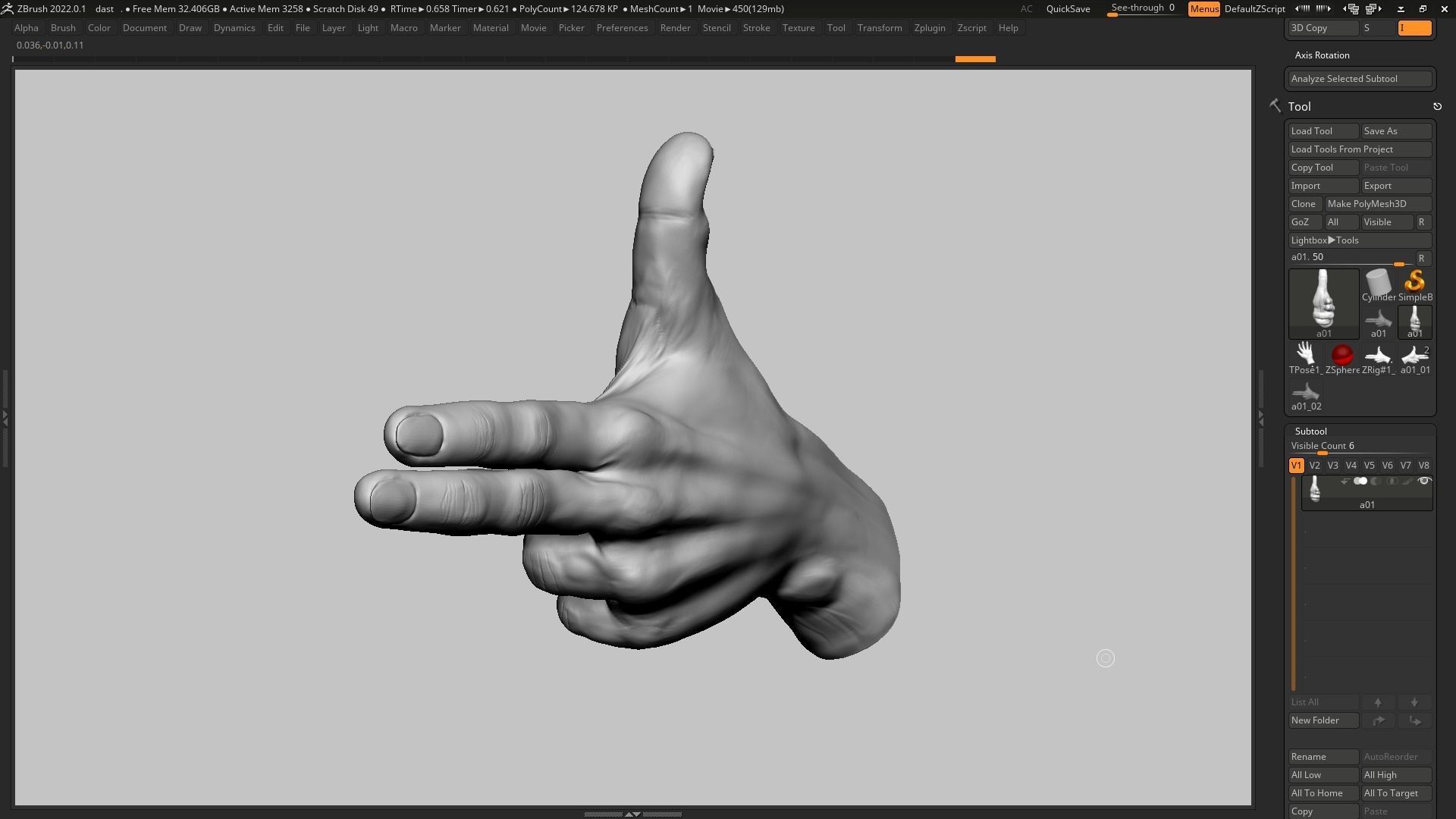Click the curved up-right arrow beside New Folder
This screenshot has height=819, width=1456.
(1378, 720)
